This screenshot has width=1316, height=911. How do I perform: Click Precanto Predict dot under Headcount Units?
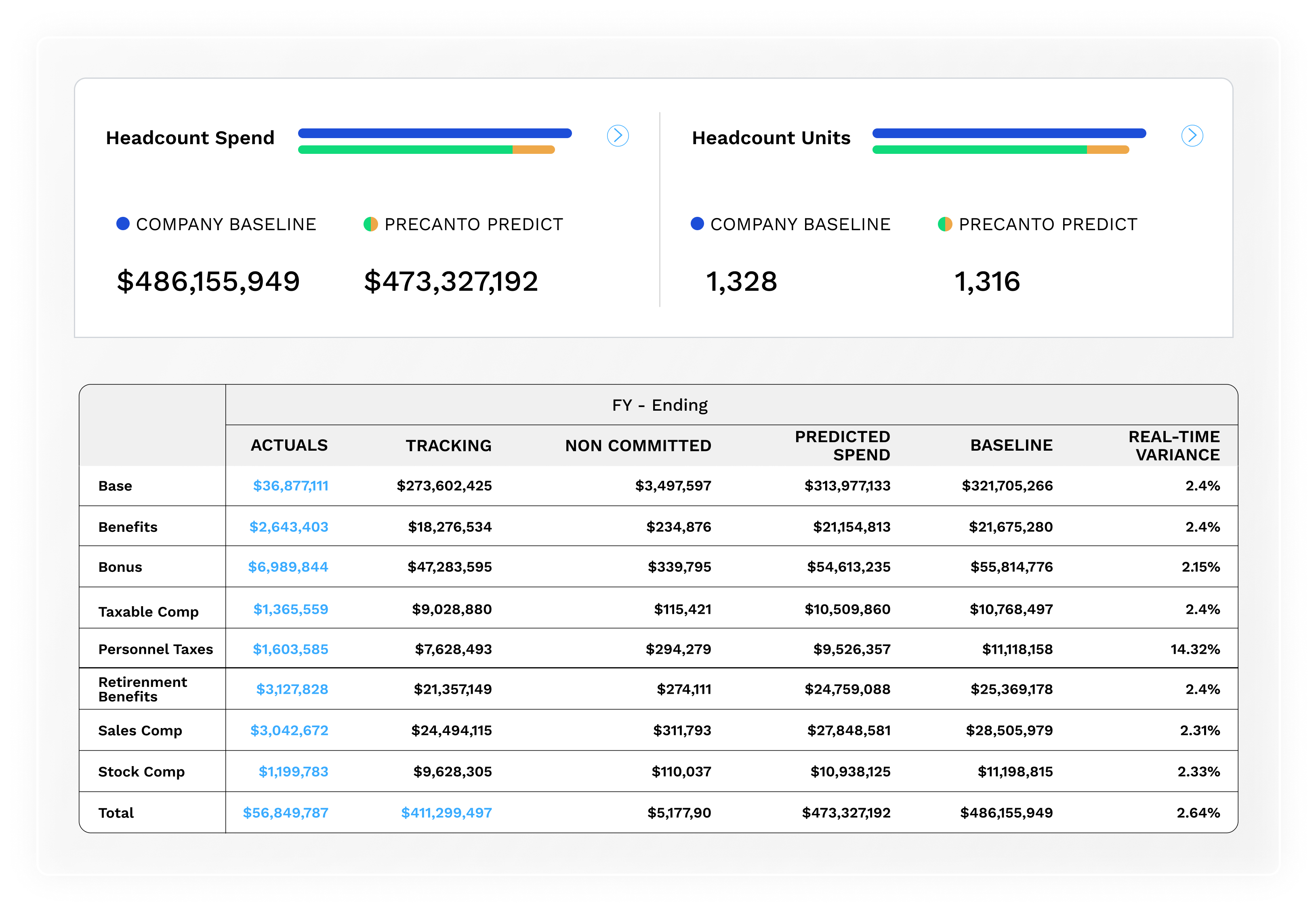tap(945, 224)
